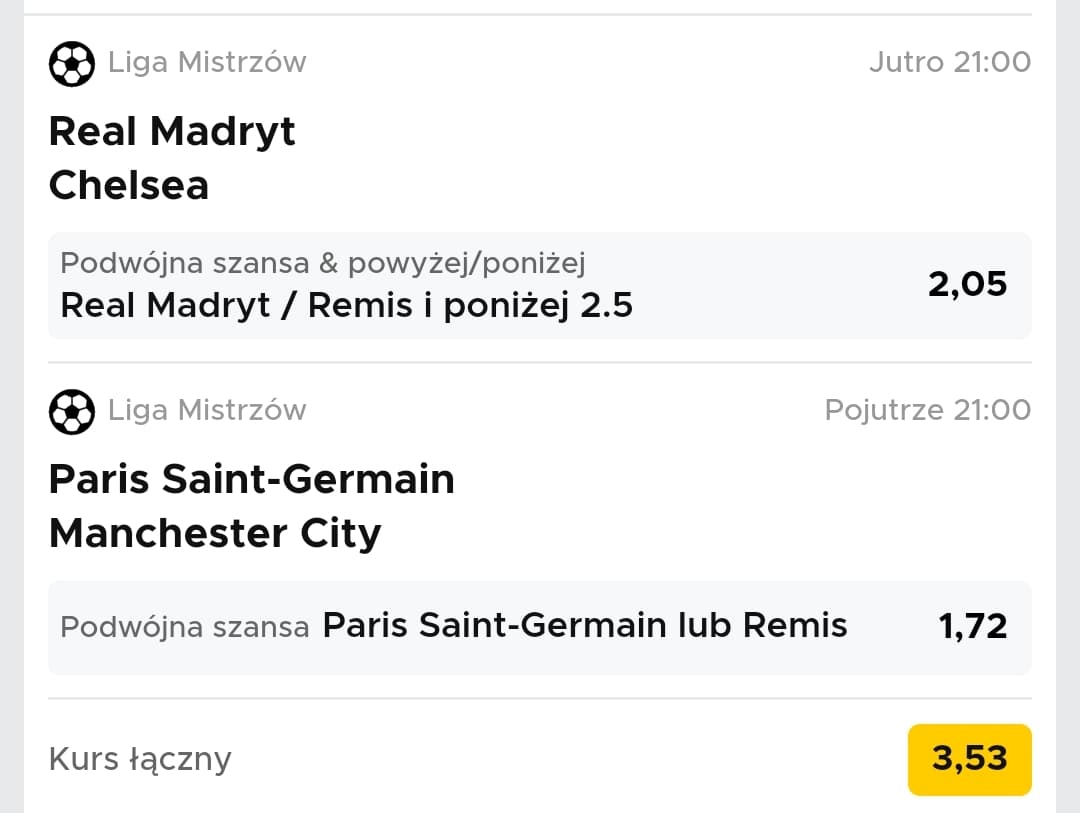Click the soccer ball icon for Paris Saint-Germain match

tap(71, 411)
